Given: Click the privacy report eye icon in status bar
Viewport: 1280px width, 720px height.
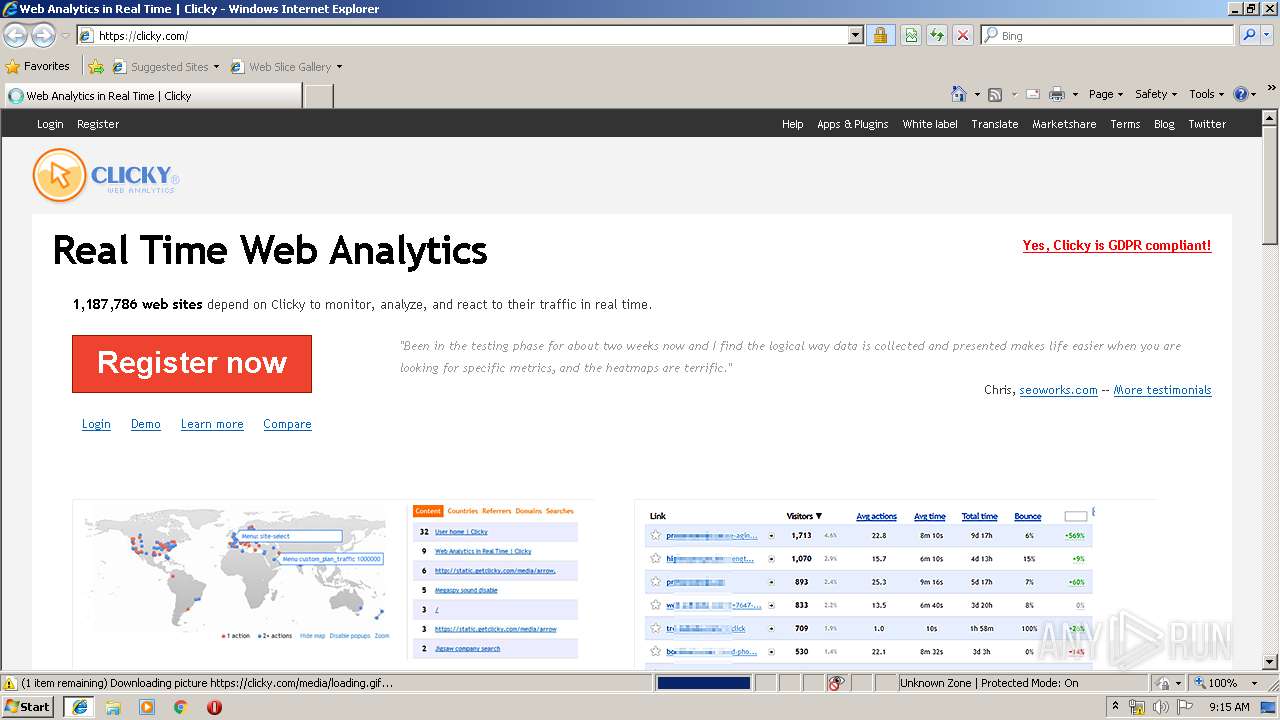Looking at the screenshot, I should 837,683.
